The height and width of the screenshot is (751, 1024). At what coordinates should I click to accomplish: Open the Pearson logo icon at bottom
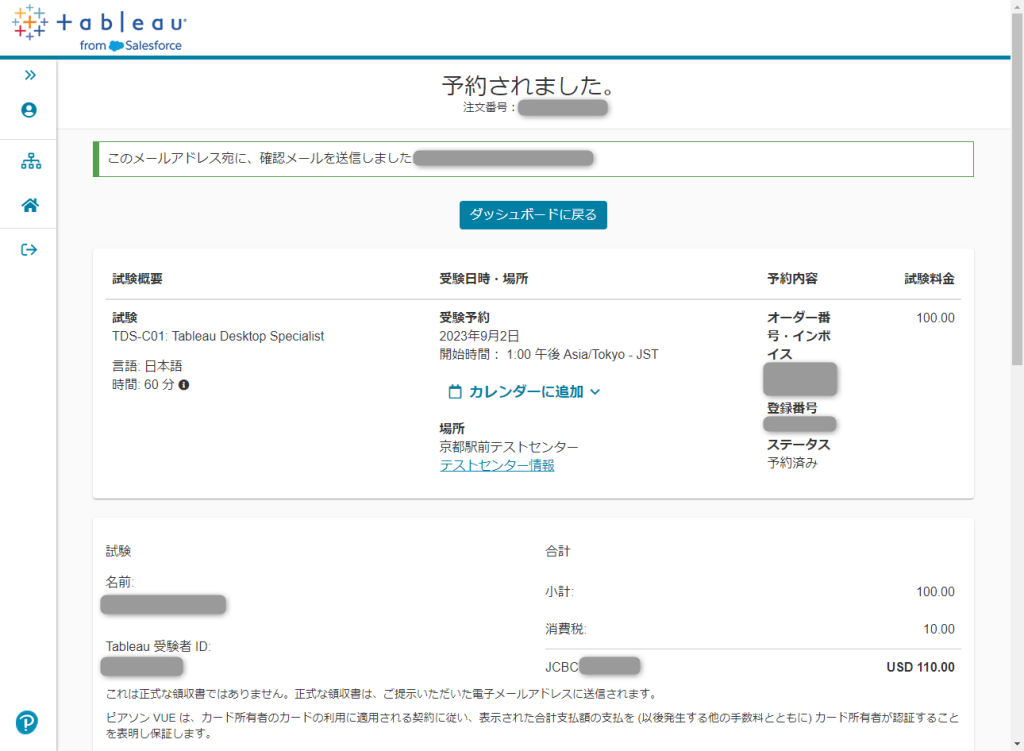(27, 722)
